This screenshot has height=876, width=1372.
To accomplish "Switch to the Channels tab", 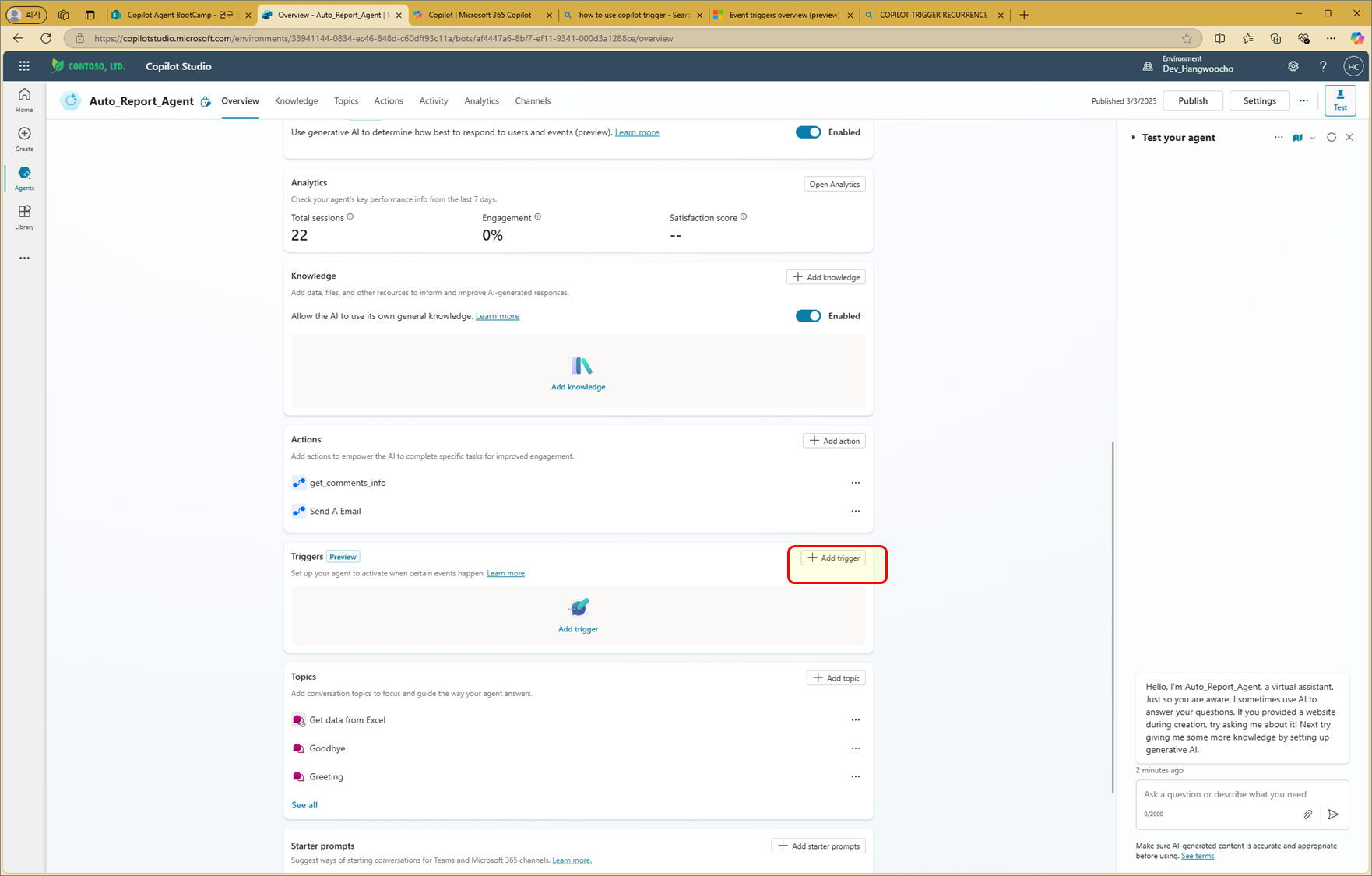I will pos(533,100).
